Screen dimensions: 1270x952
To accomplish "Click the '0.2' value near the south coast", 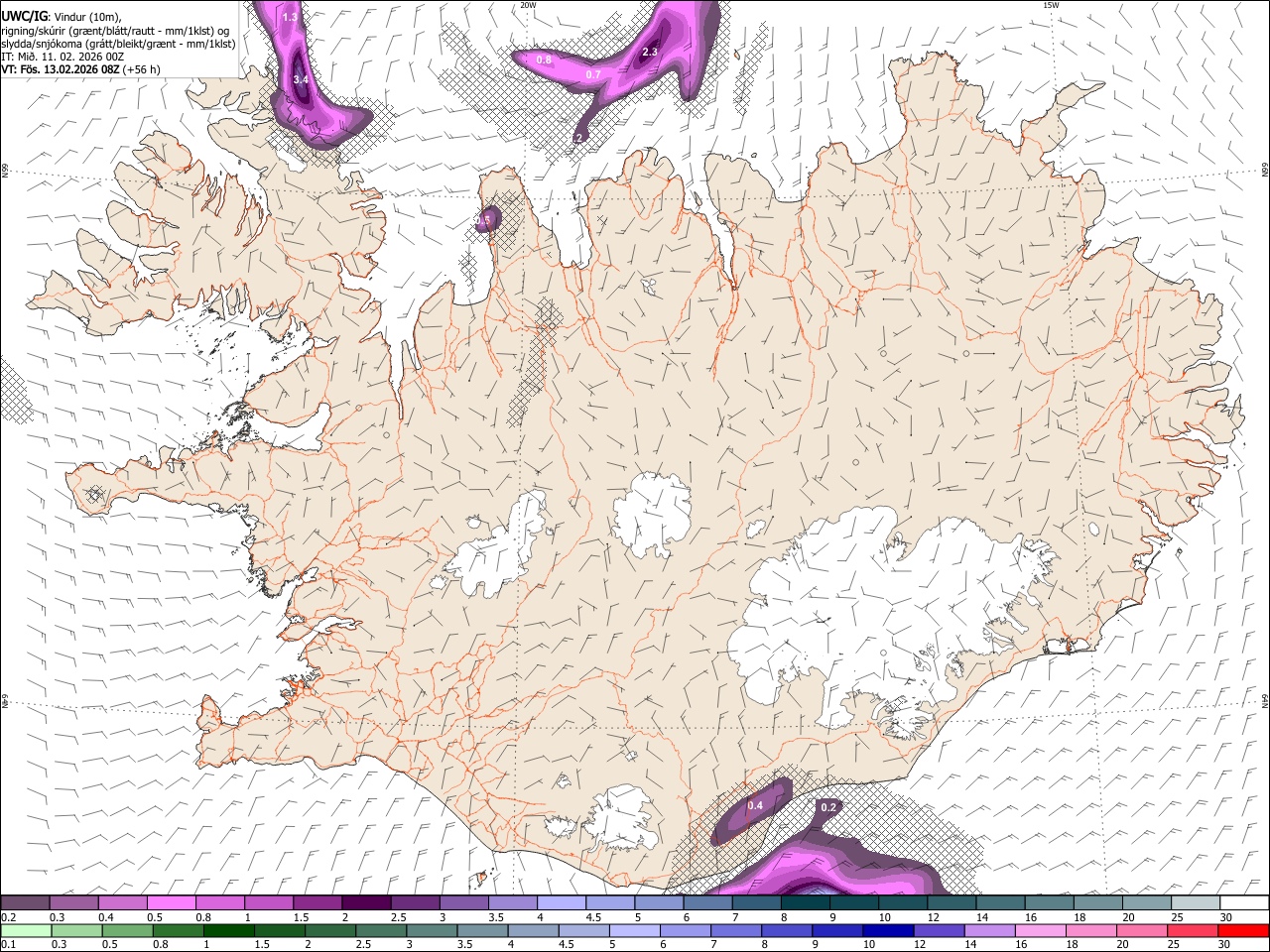I will point(828,807).
